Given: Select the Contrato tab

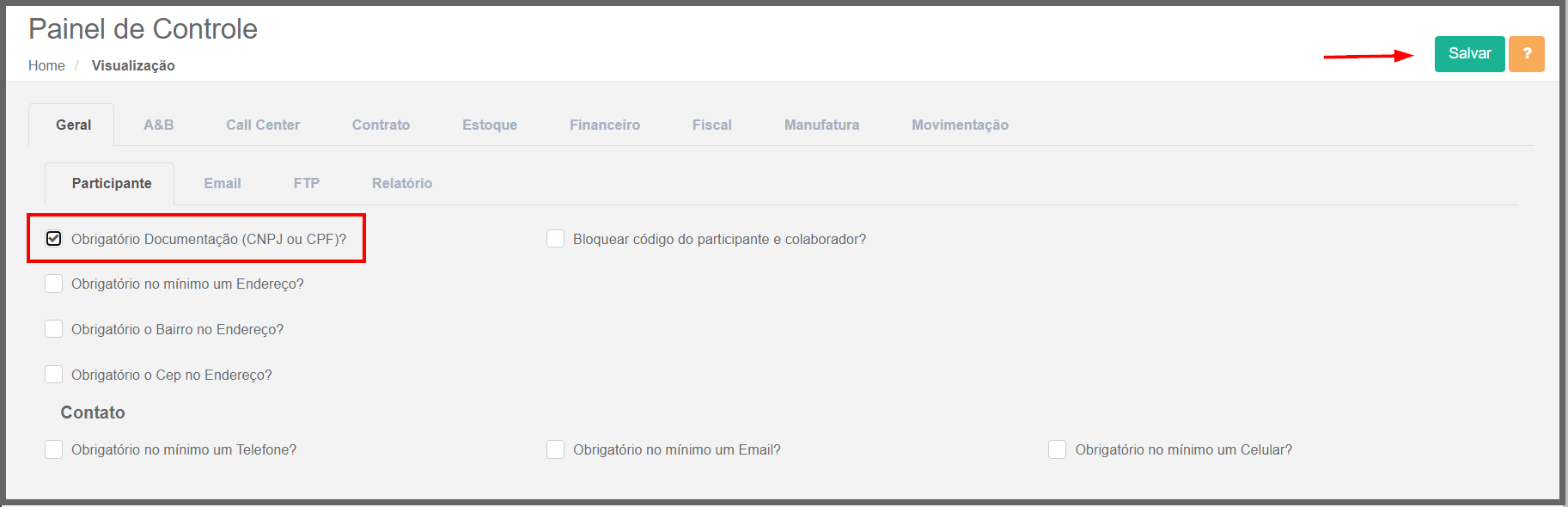Looking at the screenshot, I should coord(381,125).
